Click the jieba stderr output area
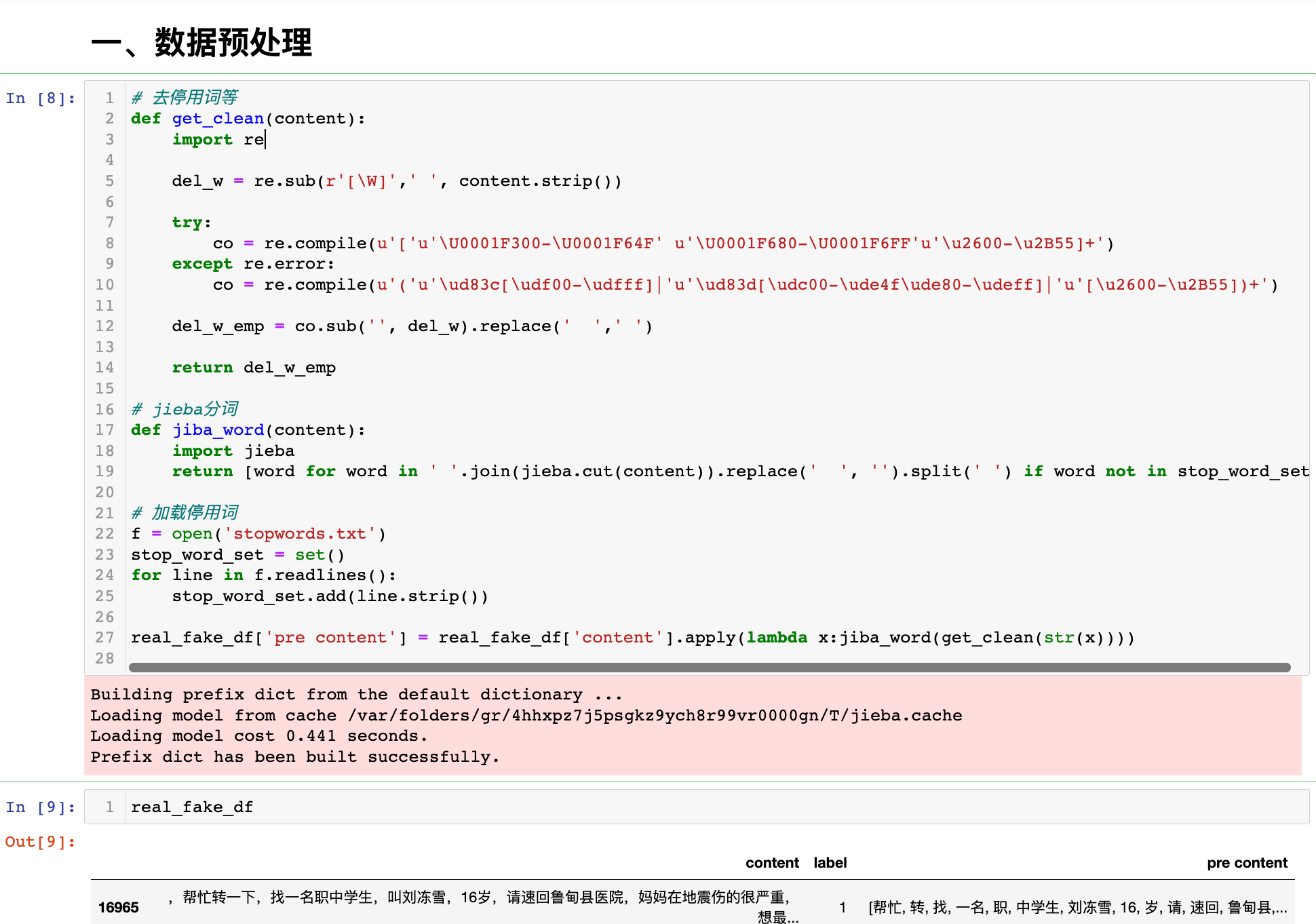This screenshot has height=924, width=1316. pyautogui.click(x=692, y=726)
